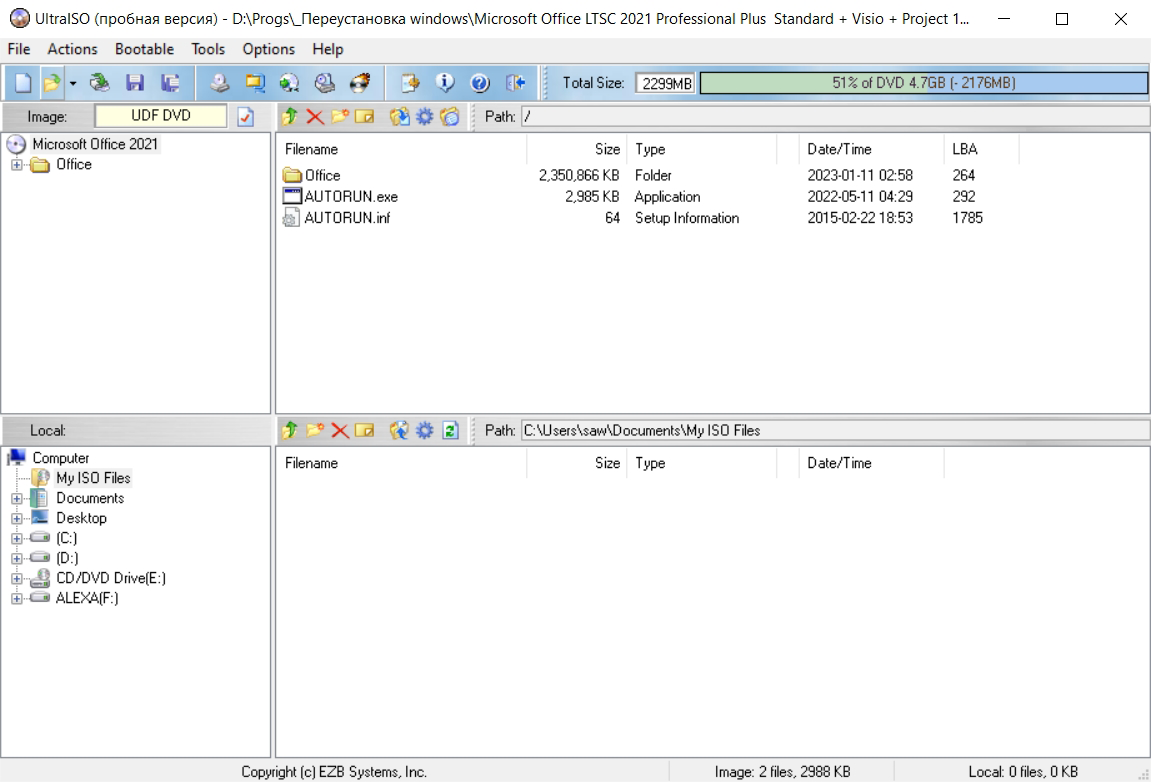The width and height of the screenshot is (1151, 782).
Task: Click the Total Size 2299MB field
Action: 666,84
